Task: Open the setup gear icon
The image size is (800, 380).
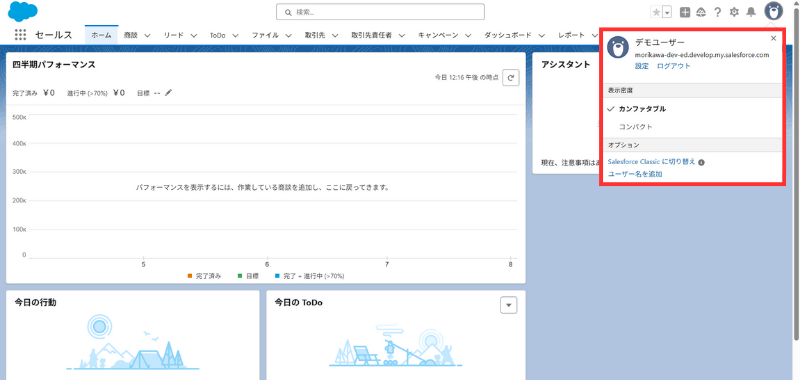Action: pos(734,12)
